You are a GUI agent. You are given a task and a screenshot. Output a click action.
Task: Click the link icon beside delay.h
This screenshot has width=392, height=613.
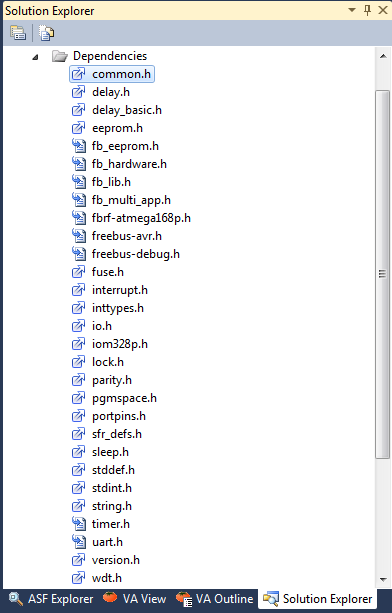(79, 92)
